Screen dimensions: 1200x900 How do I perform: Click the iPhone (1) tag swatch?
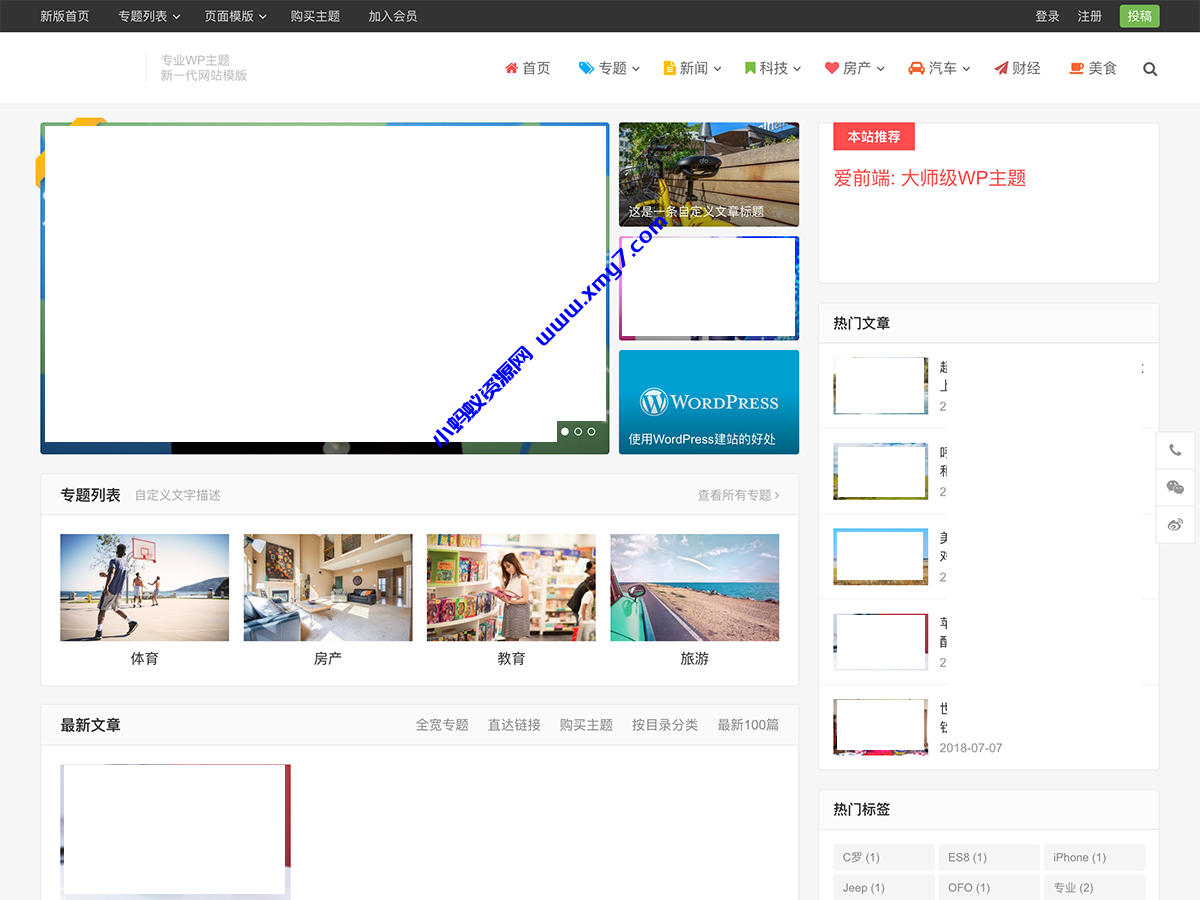1095,857
